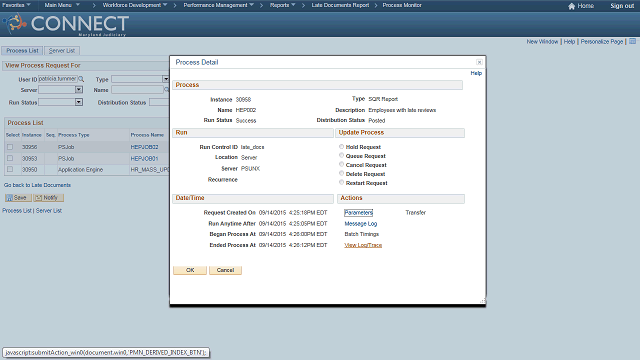This screenshot has width=640, height=360.
Task: Open New Window link
Action: (542, 42)
